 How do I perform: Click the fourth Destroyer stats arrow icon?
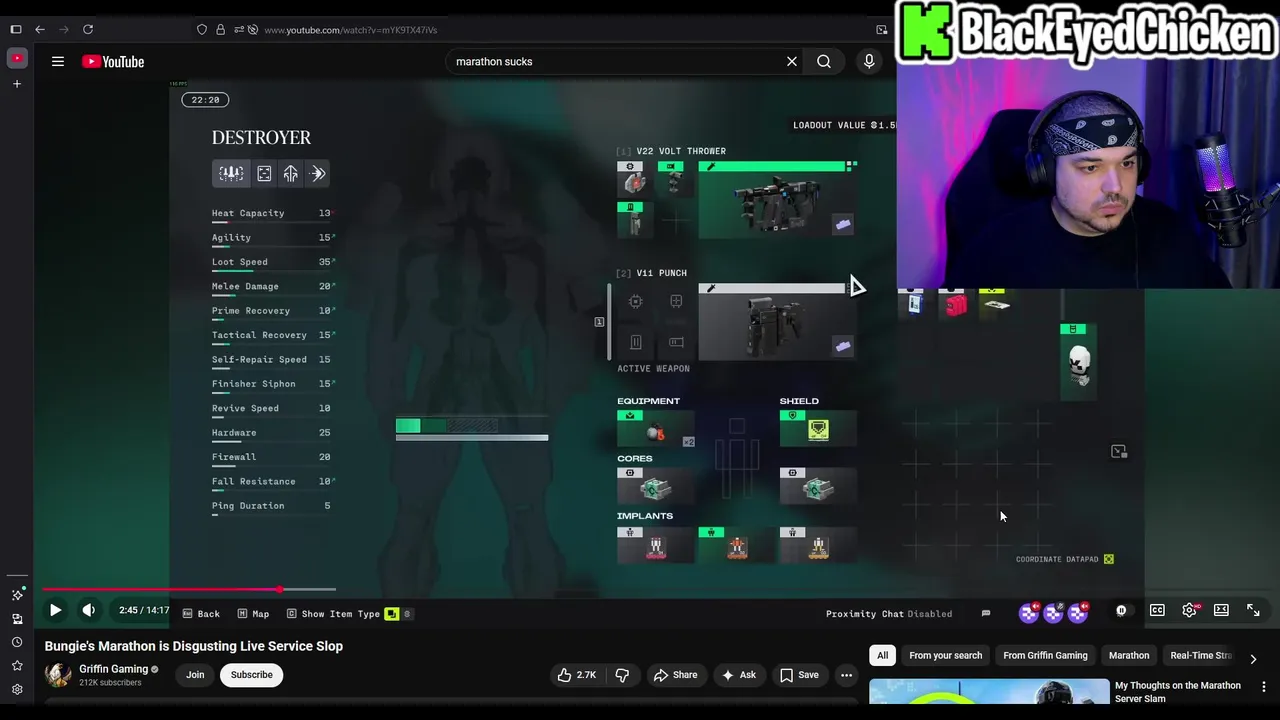318,174
